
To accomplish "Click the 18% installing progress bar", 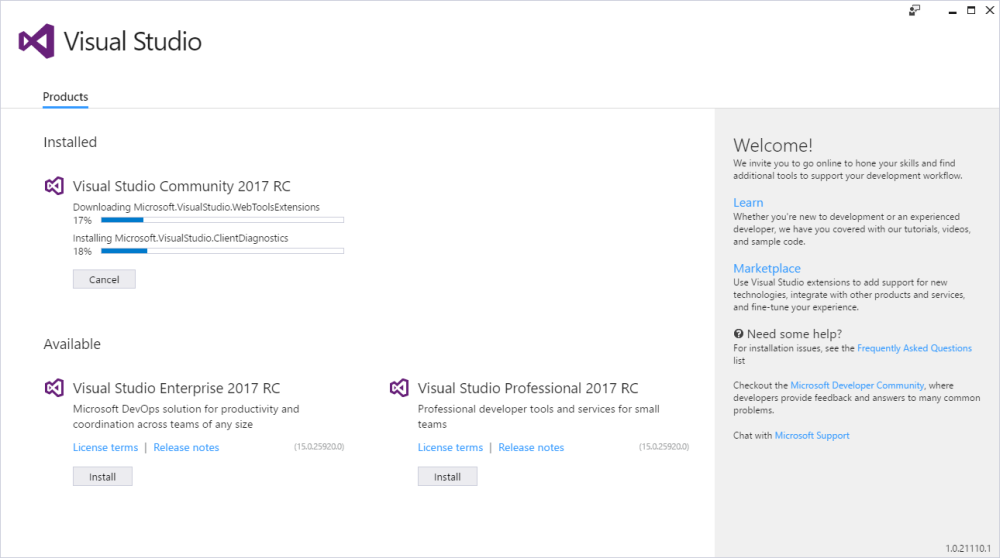I will pos(223,251).
